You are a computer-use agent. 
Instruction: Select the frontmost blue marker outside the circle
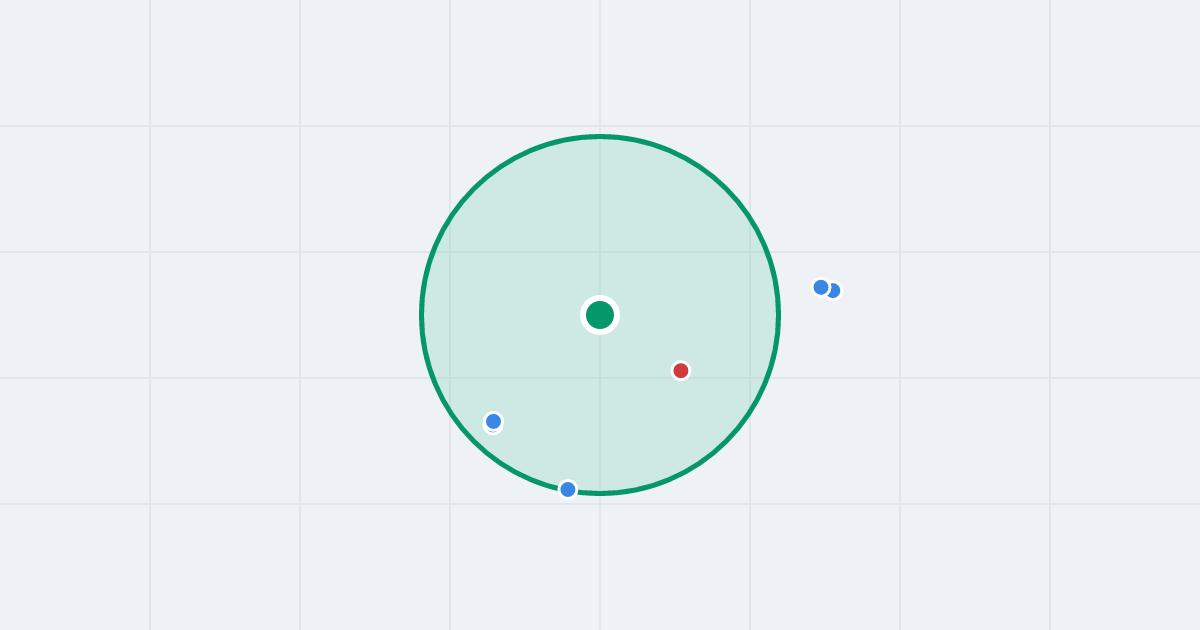pos(821,287)
